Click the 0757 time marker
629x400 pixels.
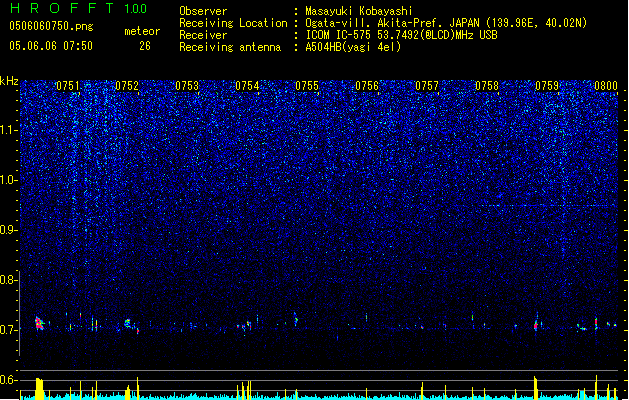(427, 86)
